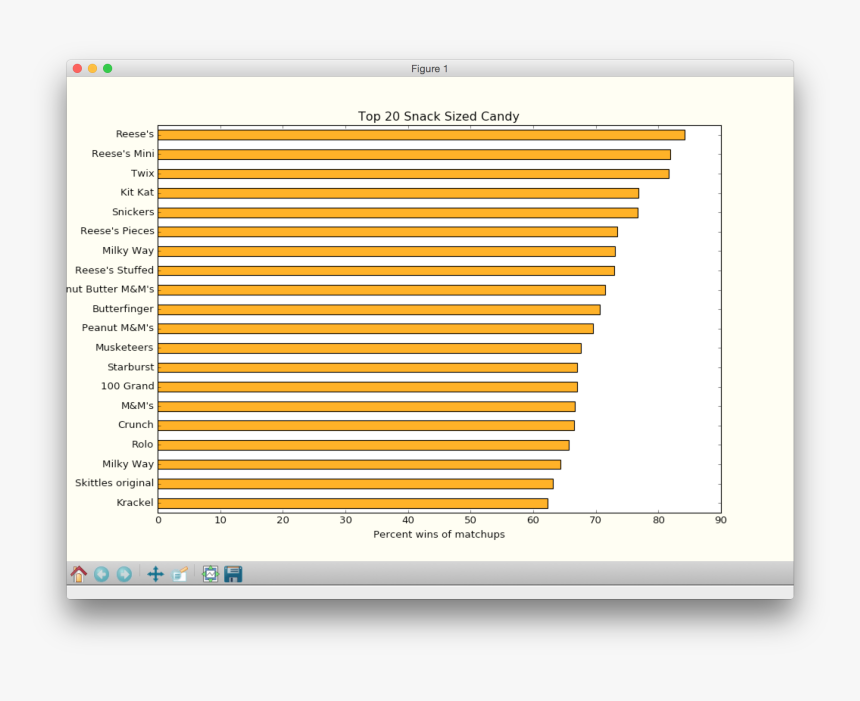Click the Forward arrow for next view
The image size is (860, 701).
pyautogui.click(x=124, y=574)
